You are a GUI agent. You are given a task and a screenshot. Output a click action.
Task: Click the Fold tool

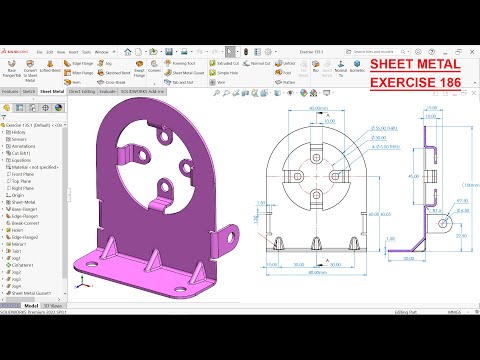[x=283, y=73]
